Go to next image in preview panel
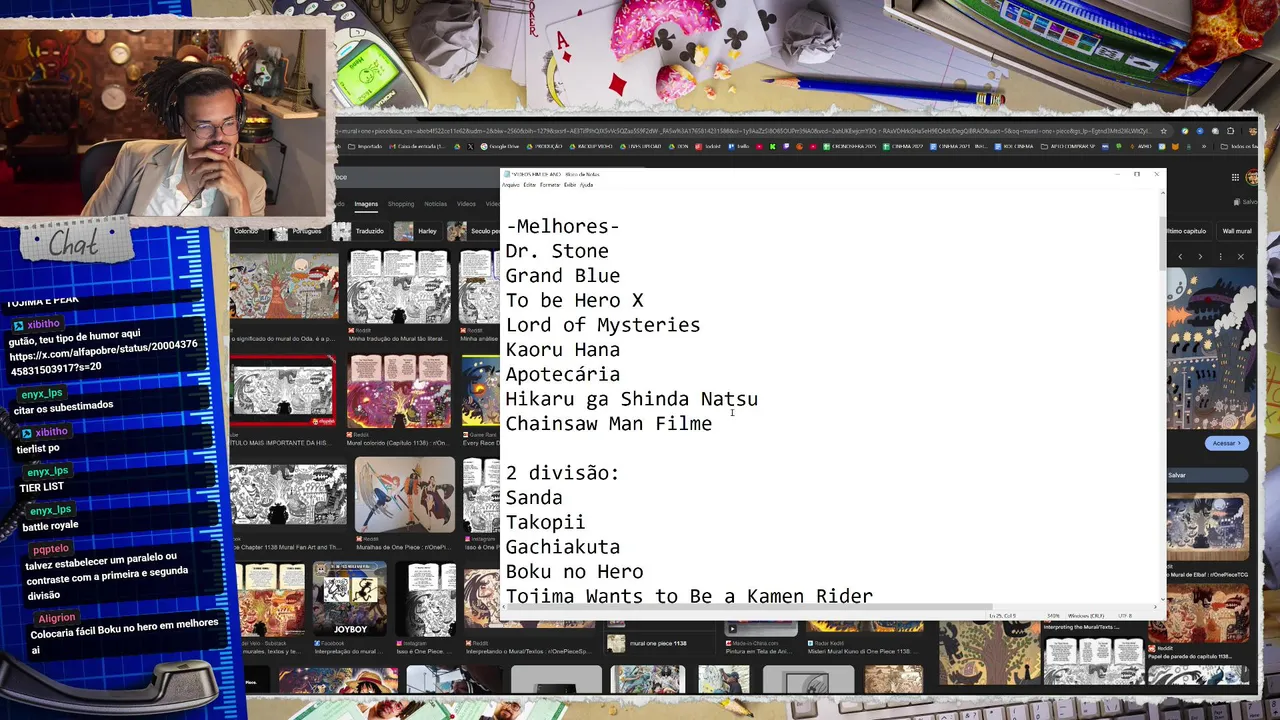Screen dimensions: 1280x720 click(x=1200, y=257)
